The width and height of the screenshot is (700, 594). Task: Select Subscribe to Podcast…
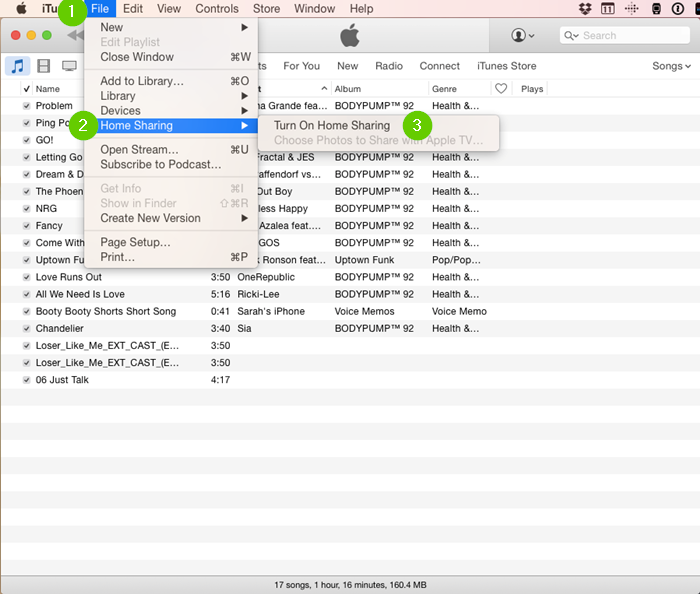click(x=171, y=164)
